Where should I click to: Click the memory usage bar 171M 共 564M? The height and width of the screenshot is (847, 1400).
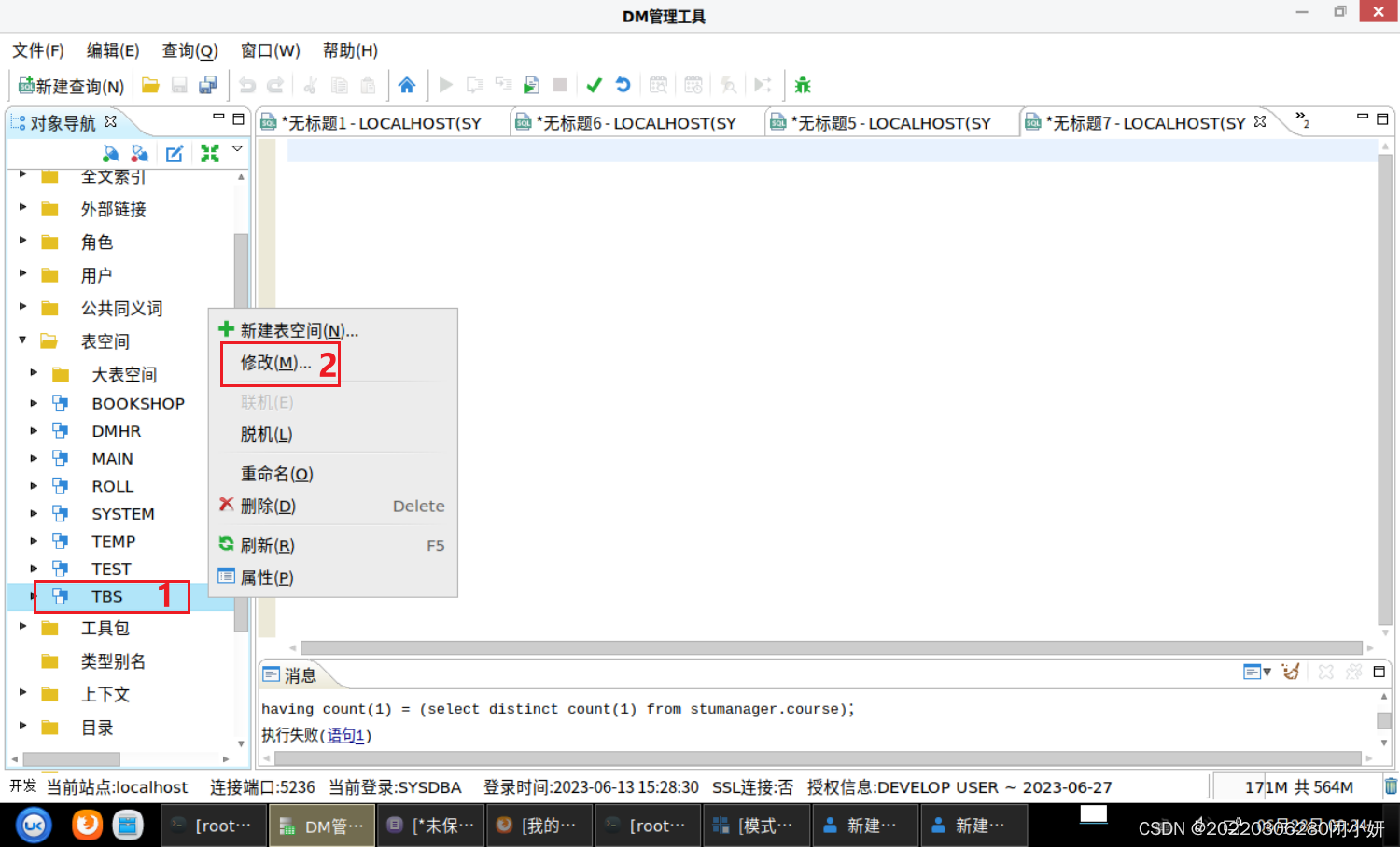coord(1298,787)
